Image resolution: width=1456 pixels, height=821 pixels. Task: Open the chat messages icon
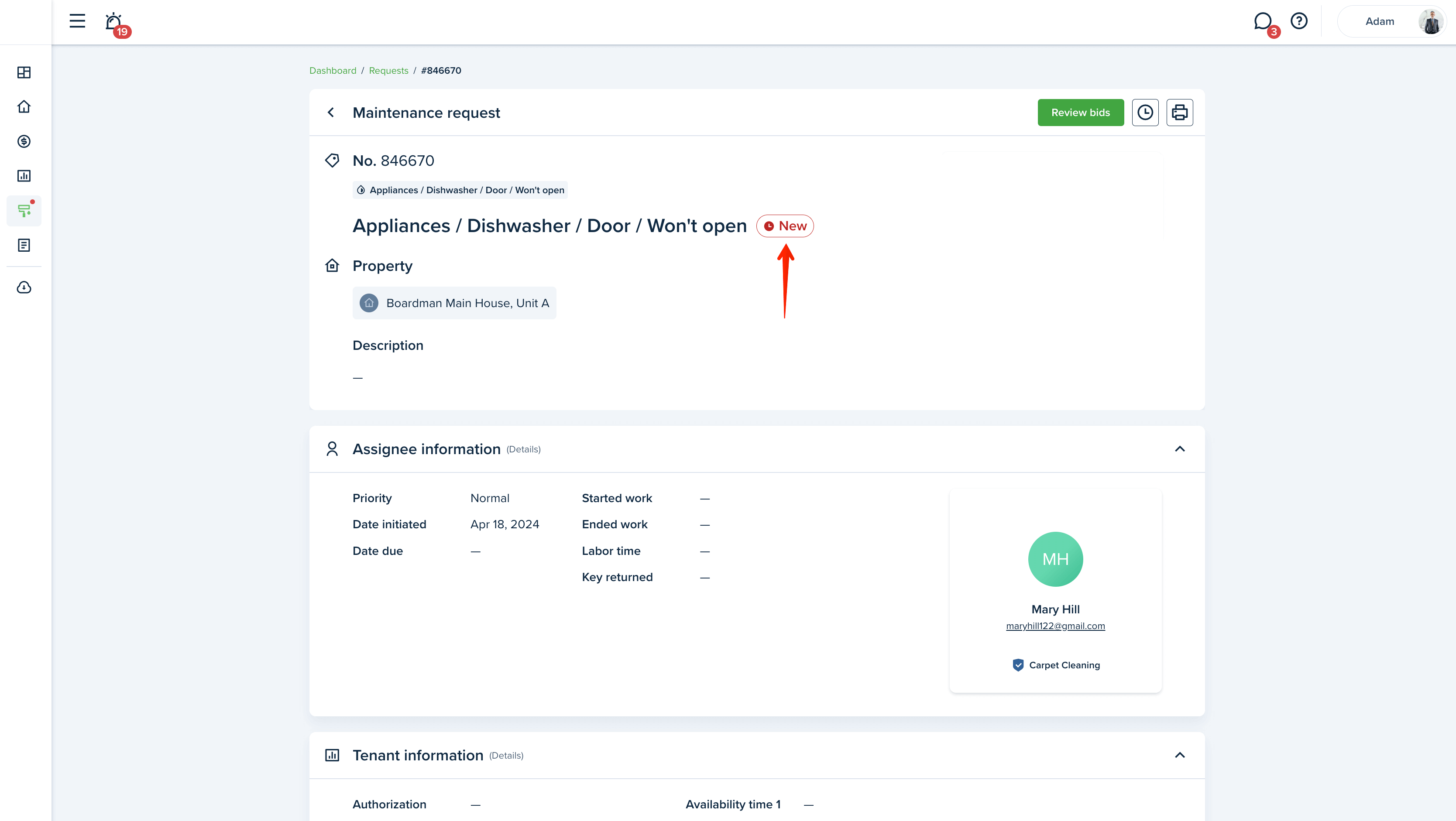tap(1263, 21)
